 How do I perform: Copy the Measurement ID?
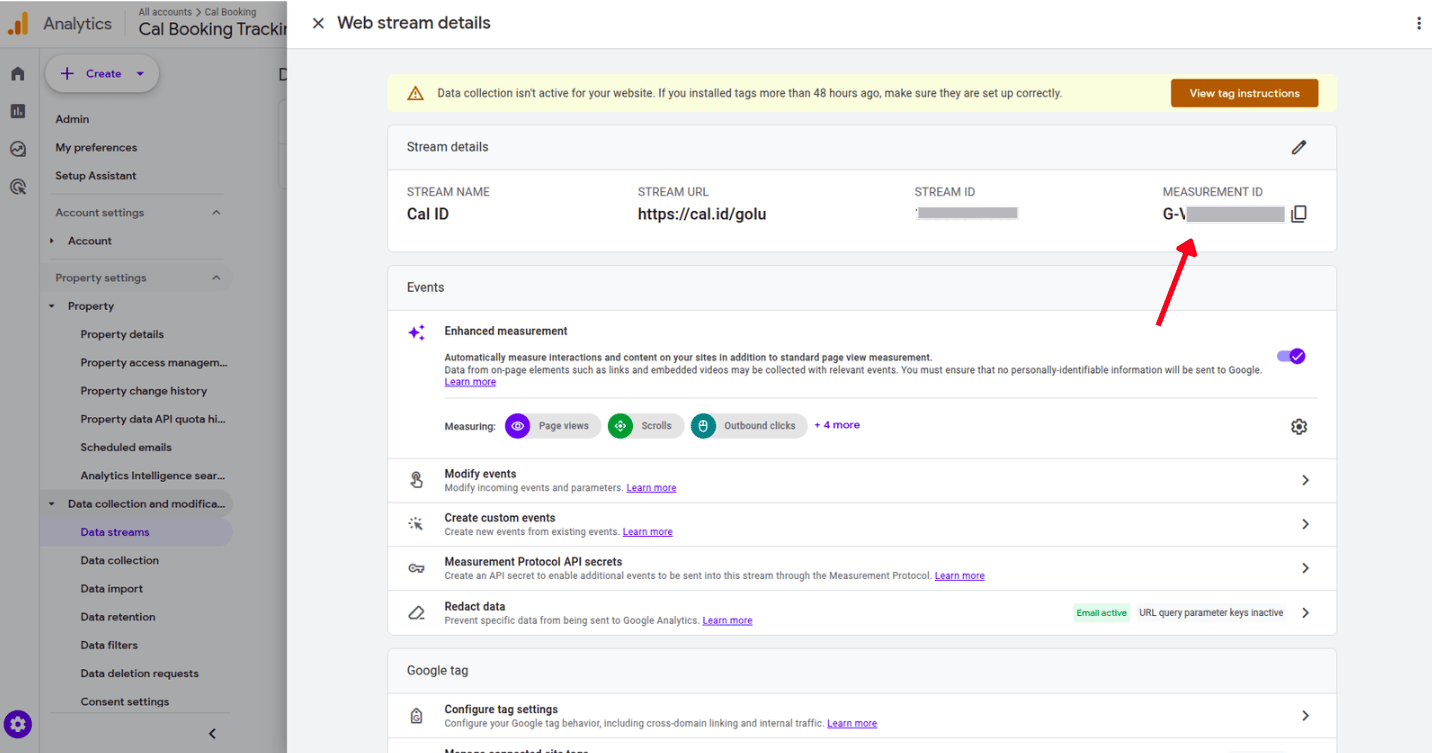[1299, 214]
